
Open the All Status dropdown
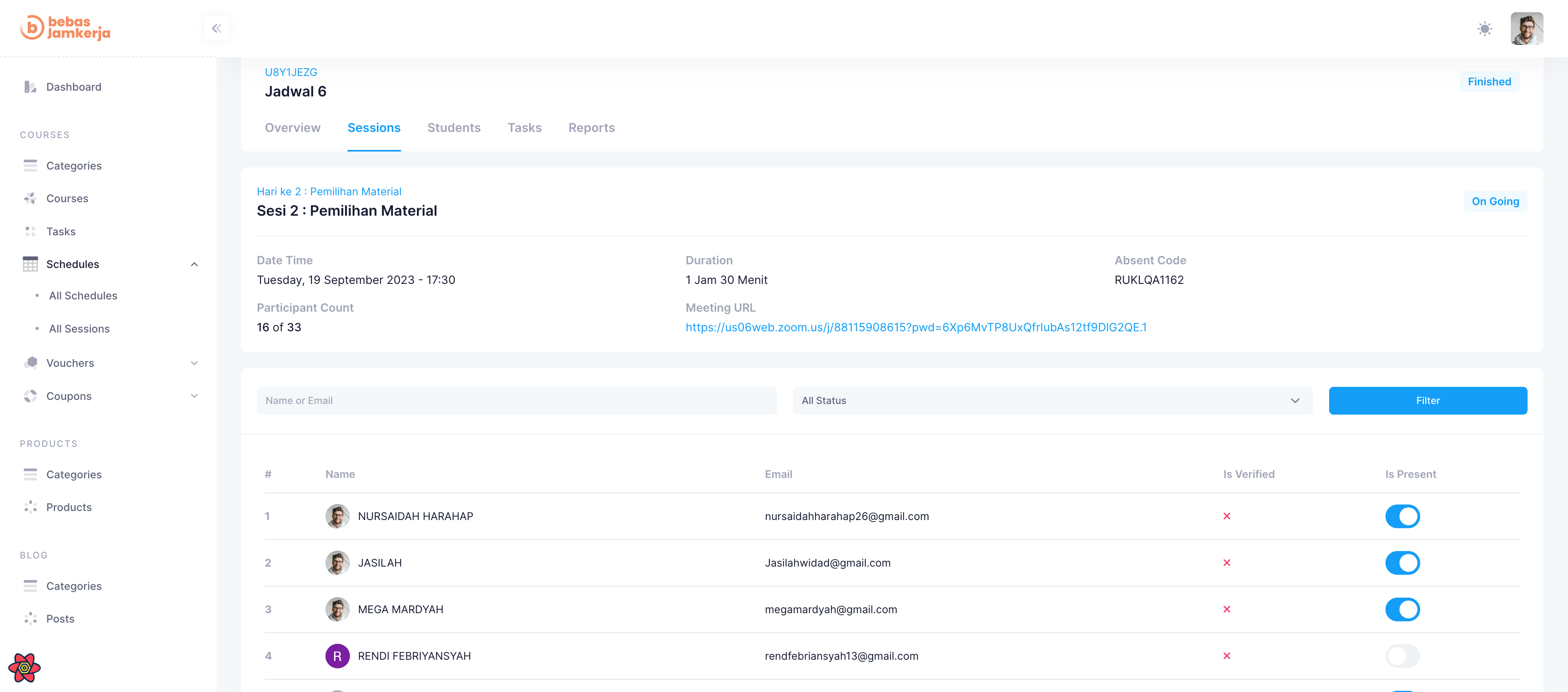pos(1052,401)
